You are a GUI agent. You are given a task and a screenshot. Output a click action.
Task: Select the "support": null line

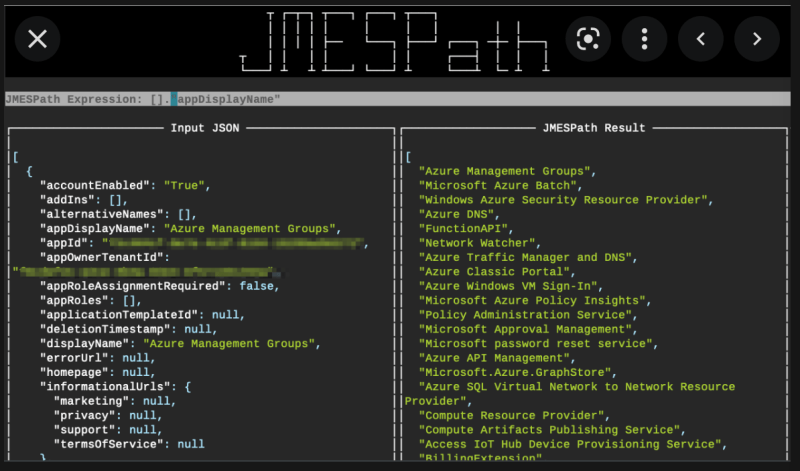coord(108,430)
